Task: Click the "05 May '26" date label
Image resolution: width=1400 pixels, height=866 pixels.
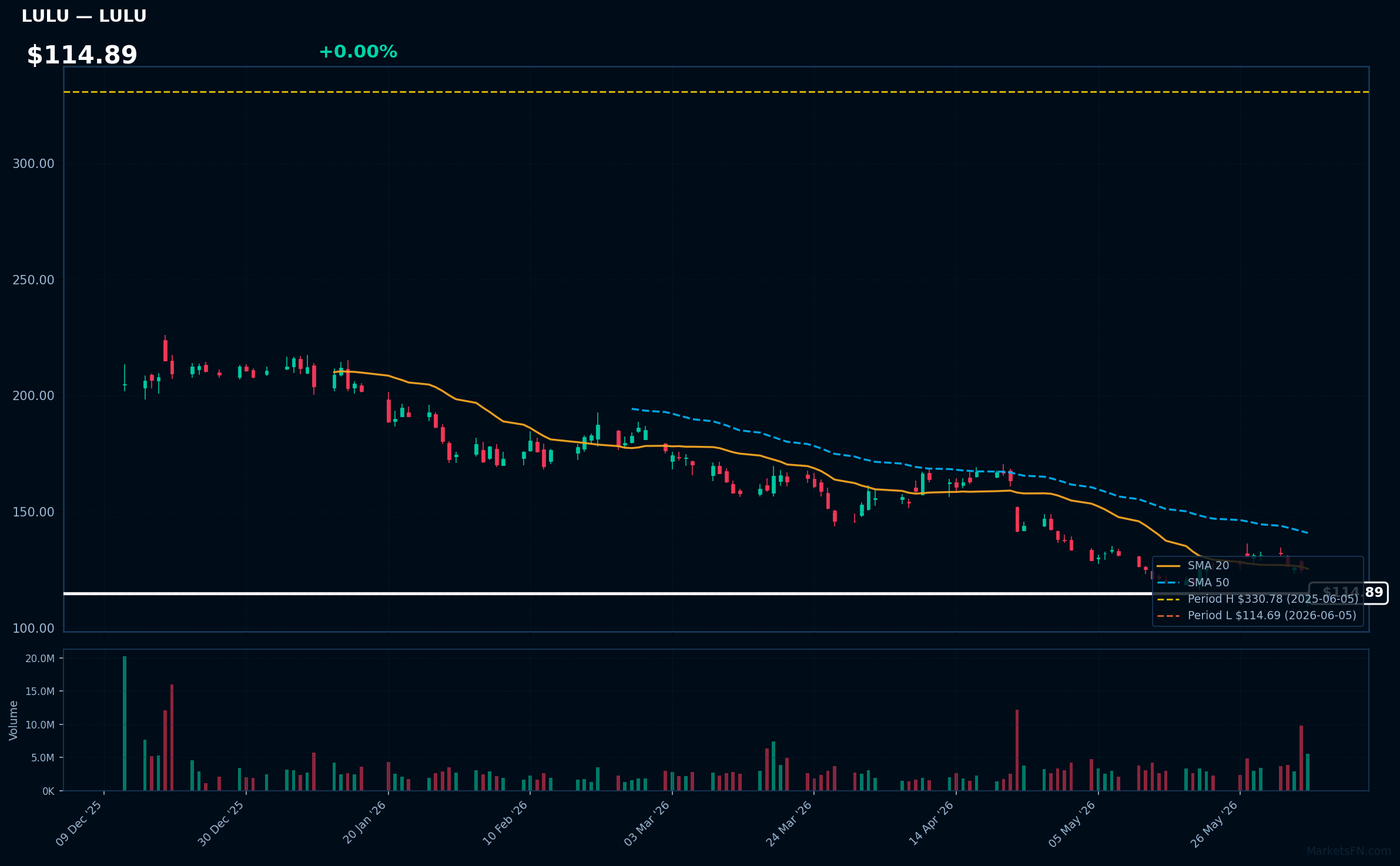Action: 1073,824
